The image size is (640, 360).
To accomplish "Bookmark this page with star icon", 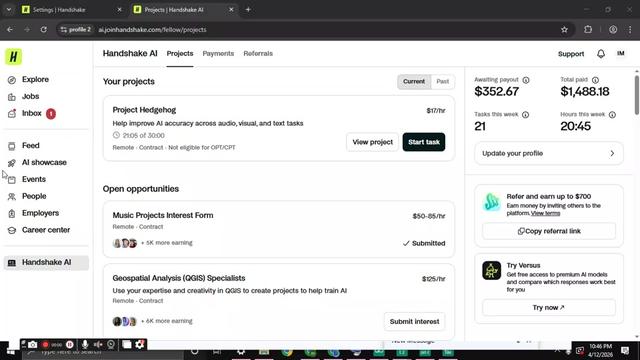I will 564,29.
